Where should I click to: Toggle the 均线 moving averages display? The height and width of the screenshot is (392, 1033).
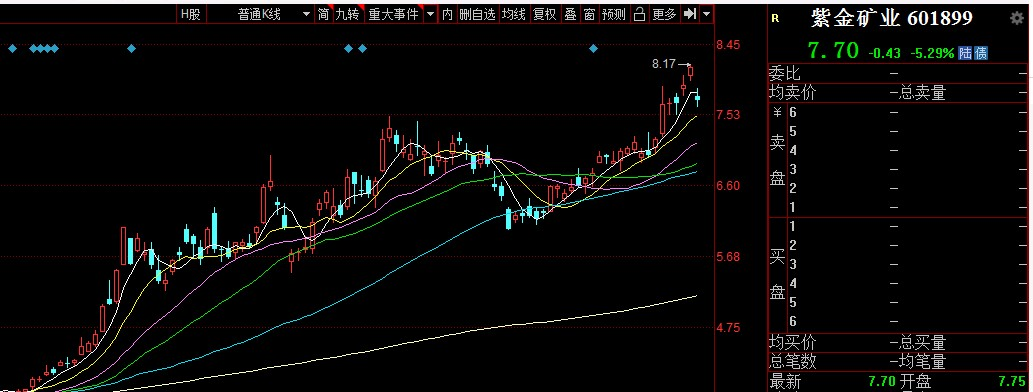tap(514, 14)
